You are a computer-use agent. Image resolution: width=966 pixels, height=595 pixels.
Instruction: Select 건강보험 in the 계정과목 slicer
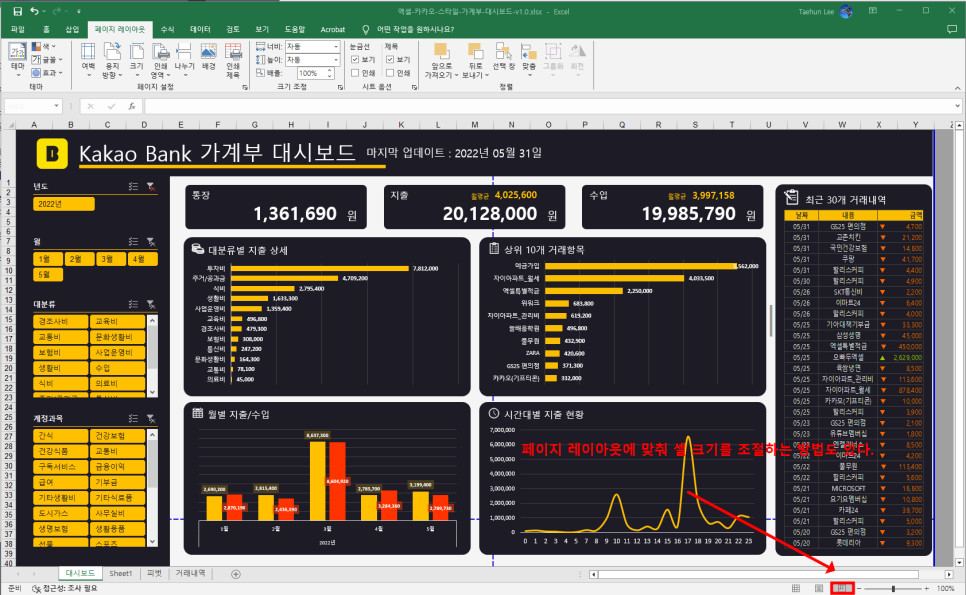[117, 435]
